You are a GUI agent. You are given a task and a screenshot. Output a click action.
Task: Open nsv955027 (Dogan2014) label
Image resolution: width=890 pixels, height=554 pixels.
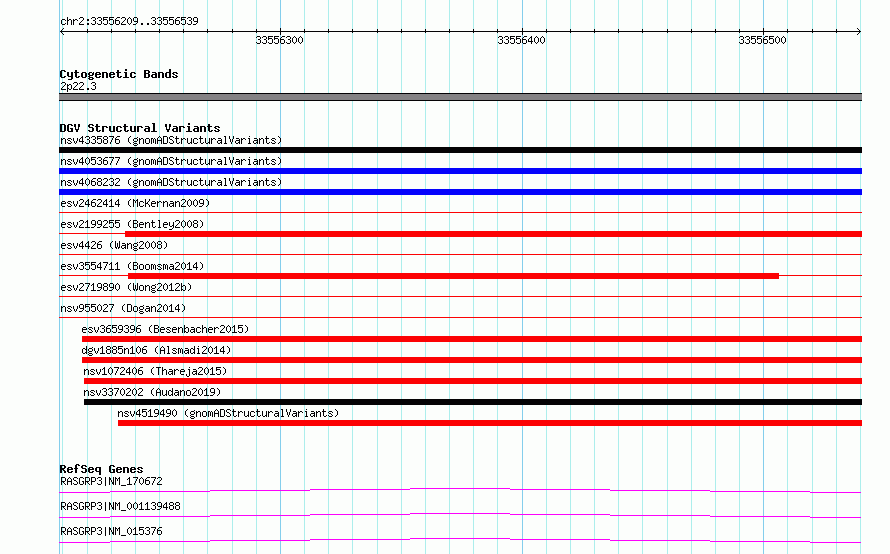point(123,308)
